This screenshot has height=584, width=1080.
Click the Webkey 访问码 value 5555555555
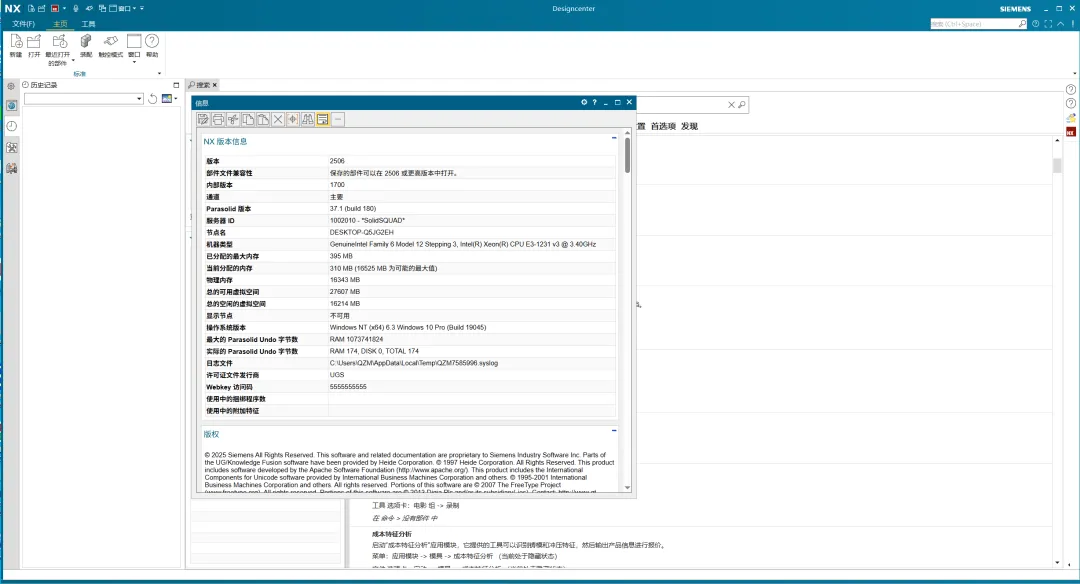[x=348, y=387]
